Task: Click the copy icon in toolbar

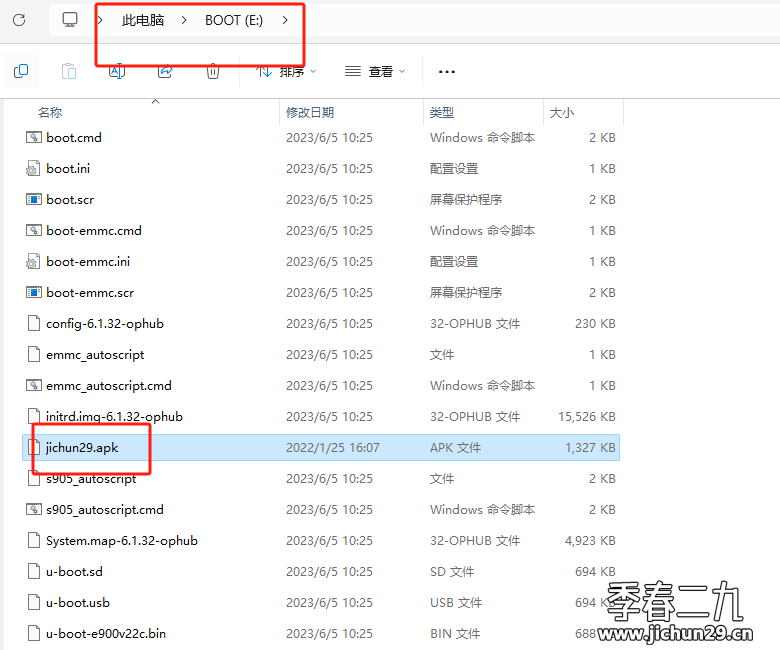Action: (21, 72)
